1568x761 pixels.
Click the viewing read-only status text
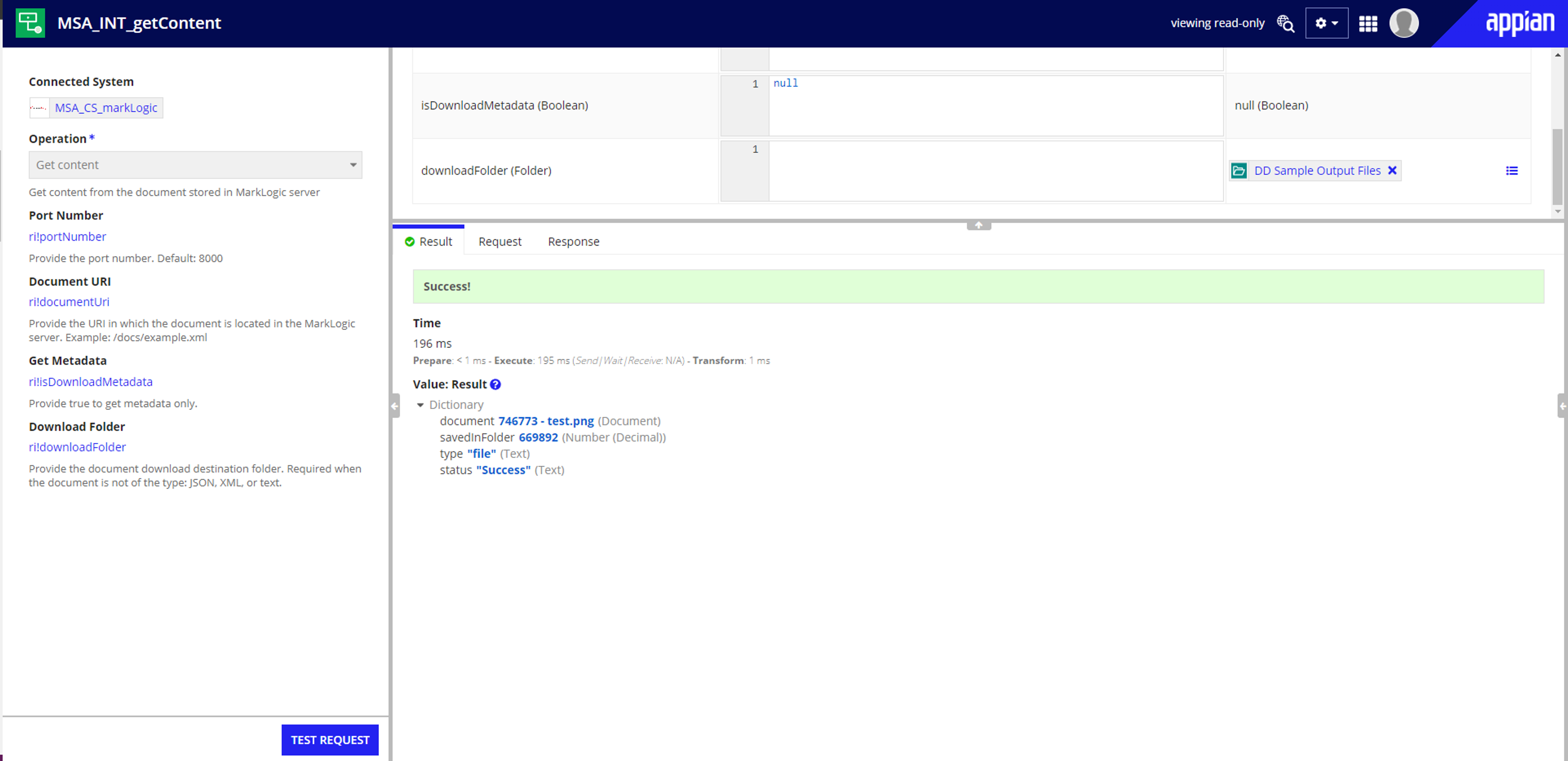pos(1217,23)
